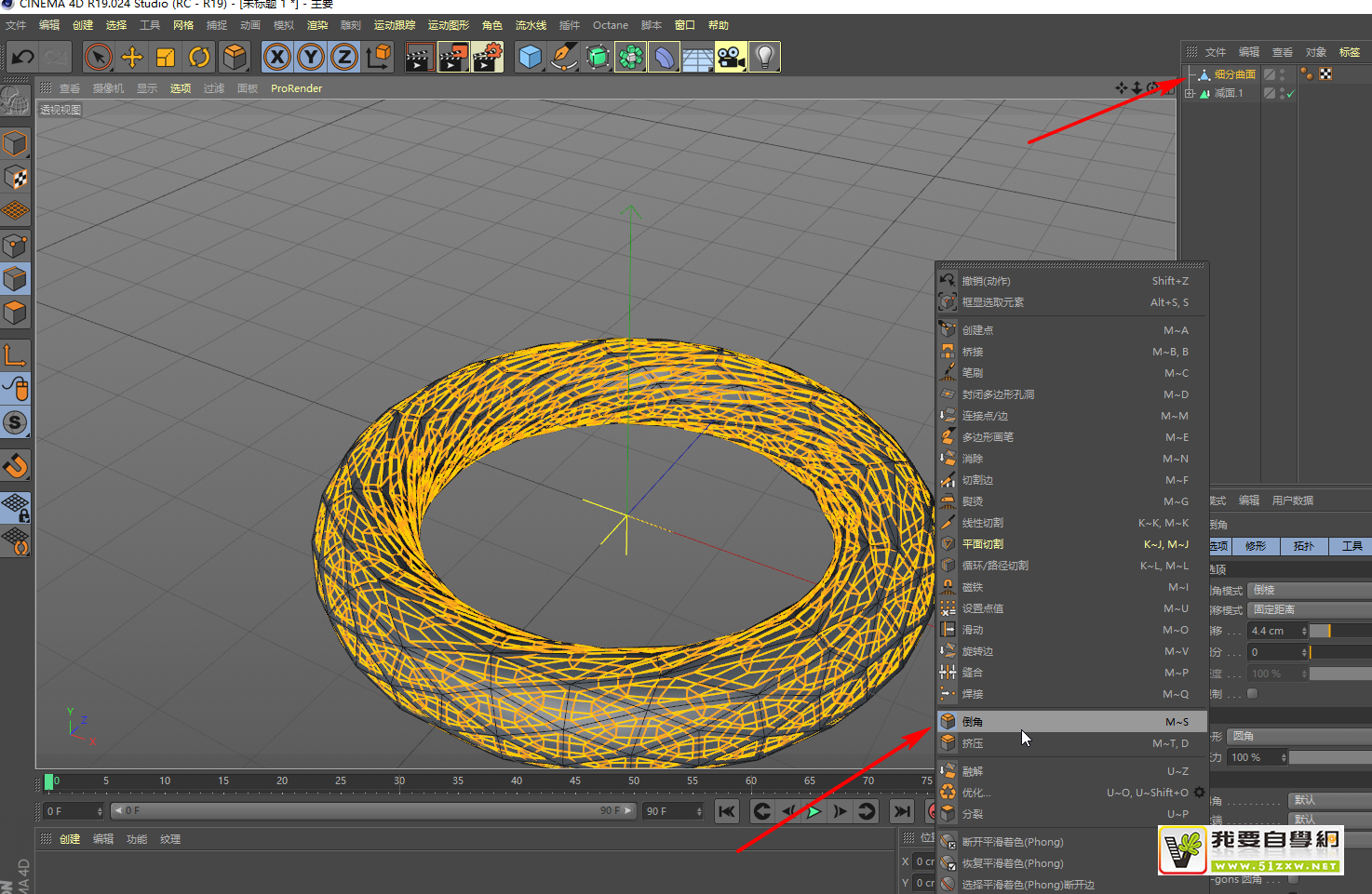1372x894 pixels.
Task: Switch to the 拓扑 tab
Action: [1303, 546]
